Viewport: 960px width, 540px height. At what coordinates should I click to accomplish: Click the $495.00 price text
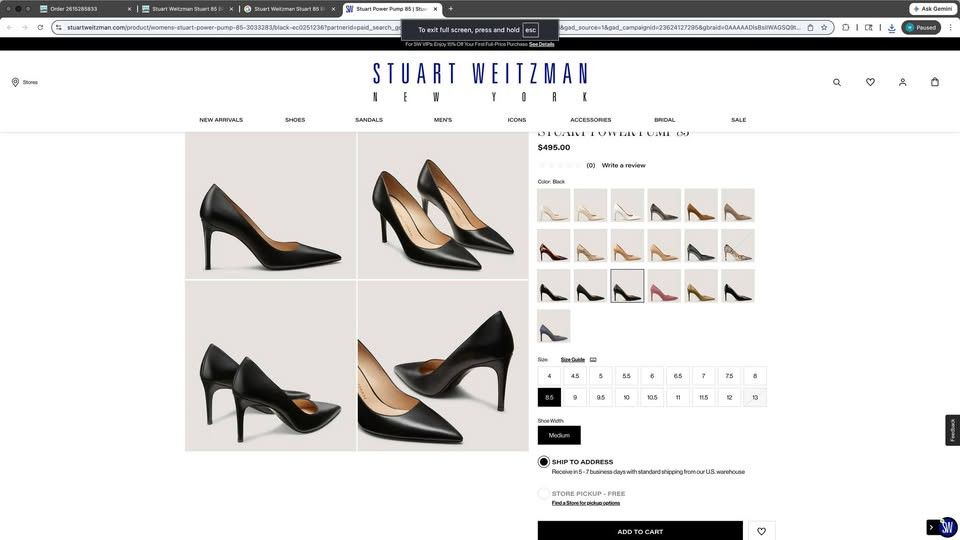553,148
